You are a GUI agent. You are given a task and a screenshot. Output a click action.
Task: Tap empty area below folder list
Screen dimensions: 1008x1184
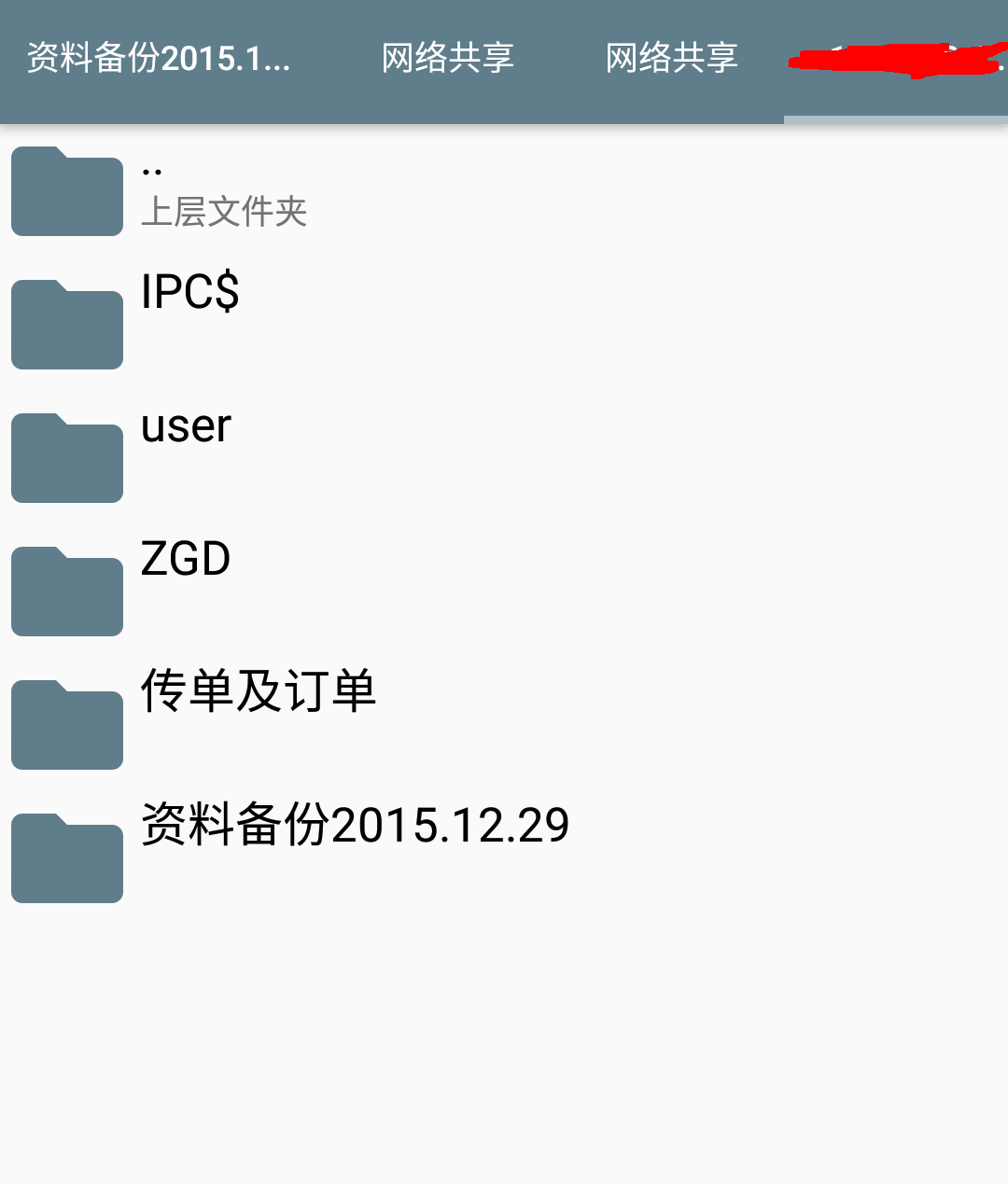point(504,1045)
